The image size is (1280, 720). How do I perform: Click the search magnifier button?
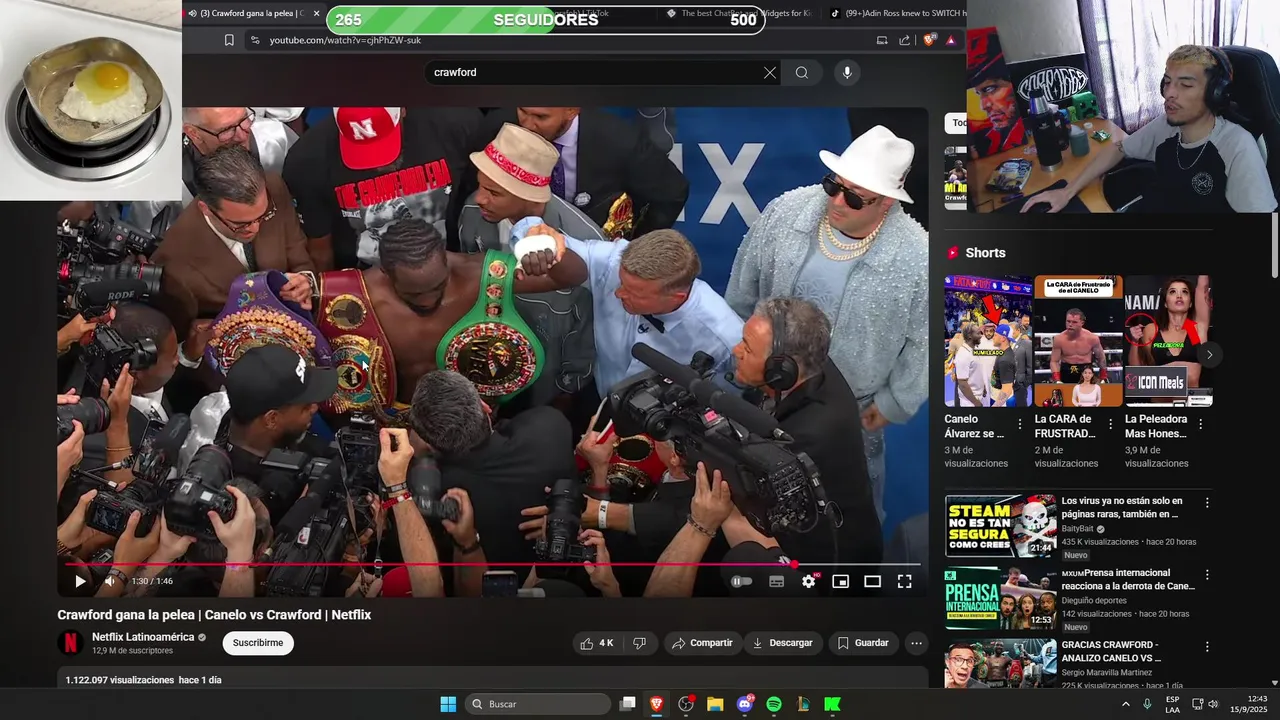(802, 72)
